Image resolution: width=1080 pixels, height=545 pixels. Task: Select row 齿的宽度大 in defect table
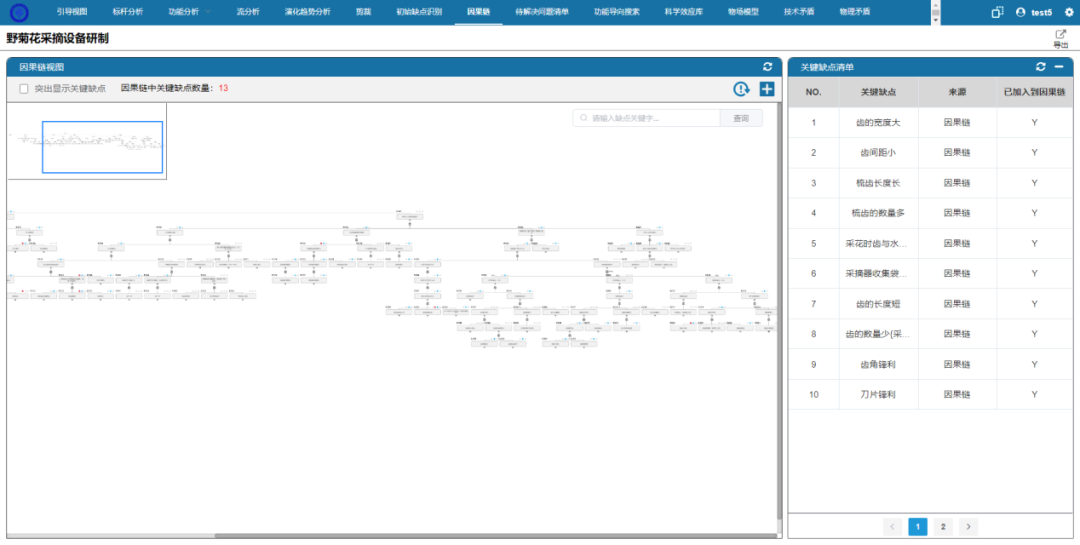(x=878, y=123)
